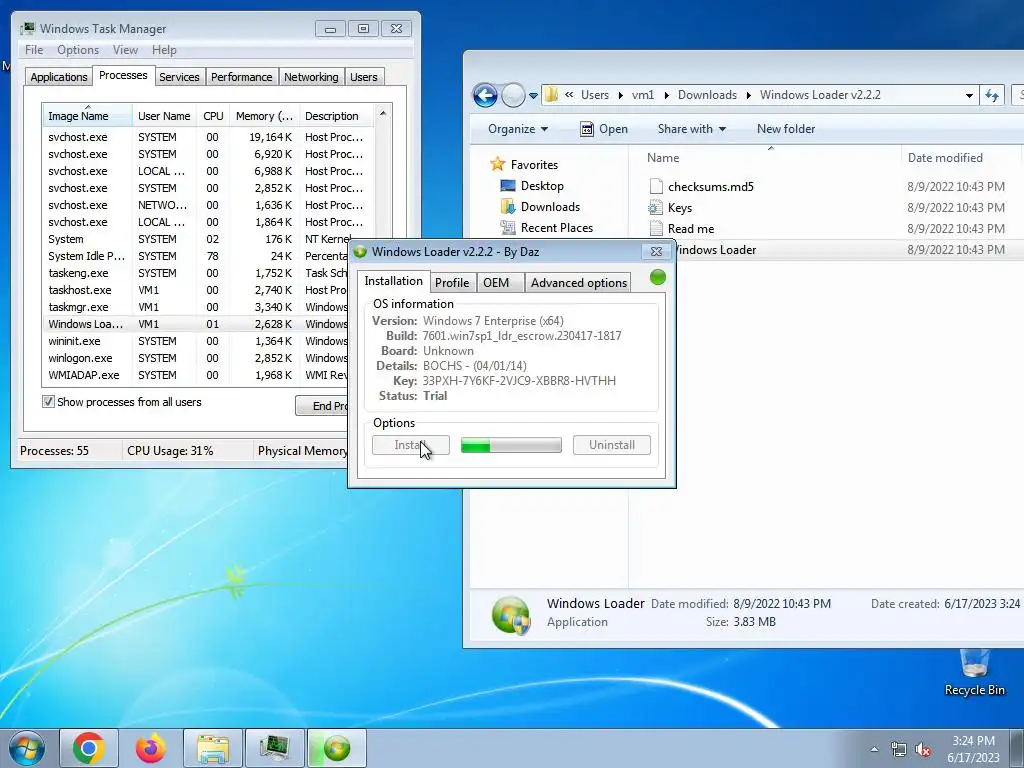
Task: Select the checksums.md5 file icon
Action: [x=656, y=187]
